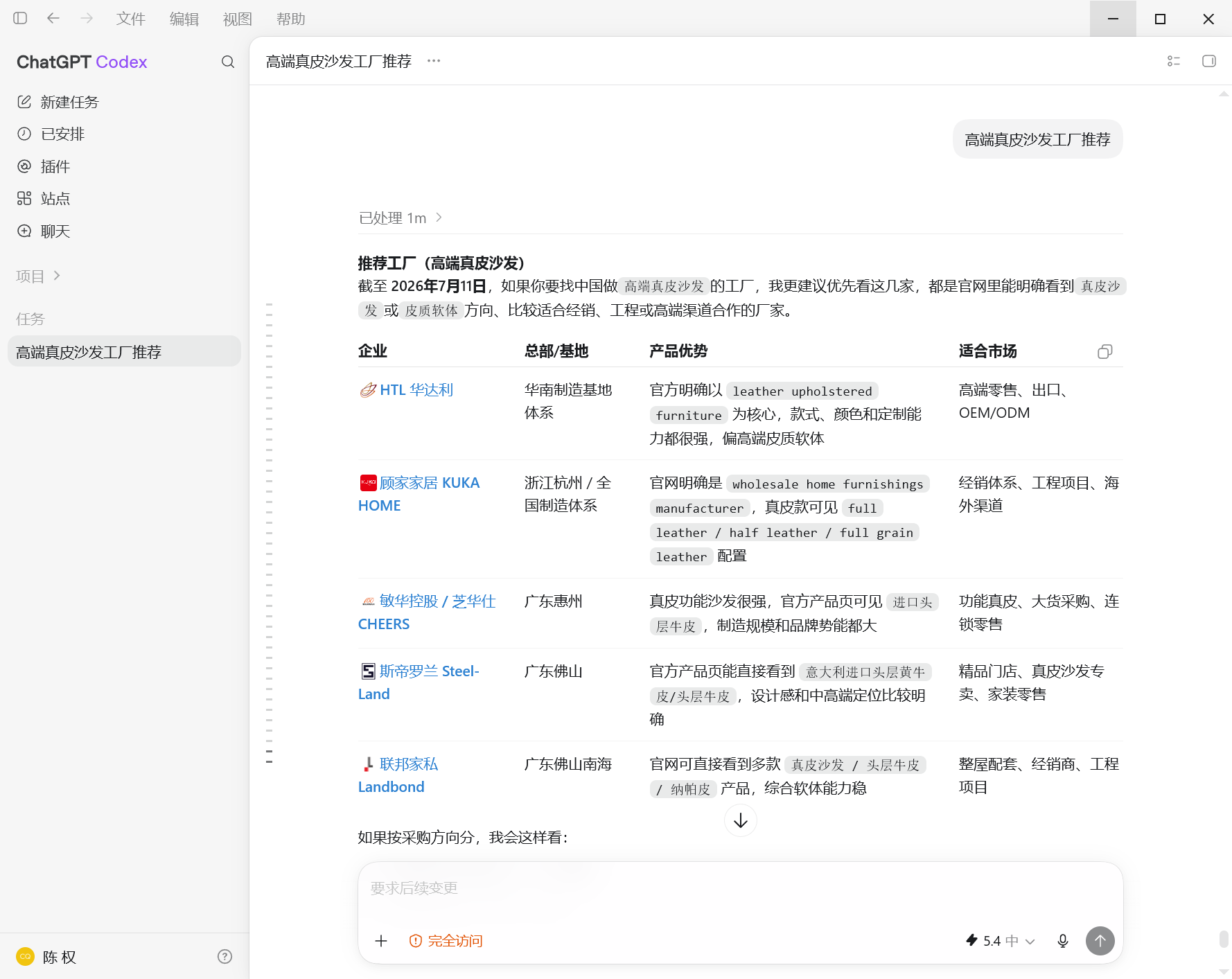The height and width of the screenshot is (979, 1232).
Task: Open the conversation title options (three dots)
Action: click(x=434, y=61)
